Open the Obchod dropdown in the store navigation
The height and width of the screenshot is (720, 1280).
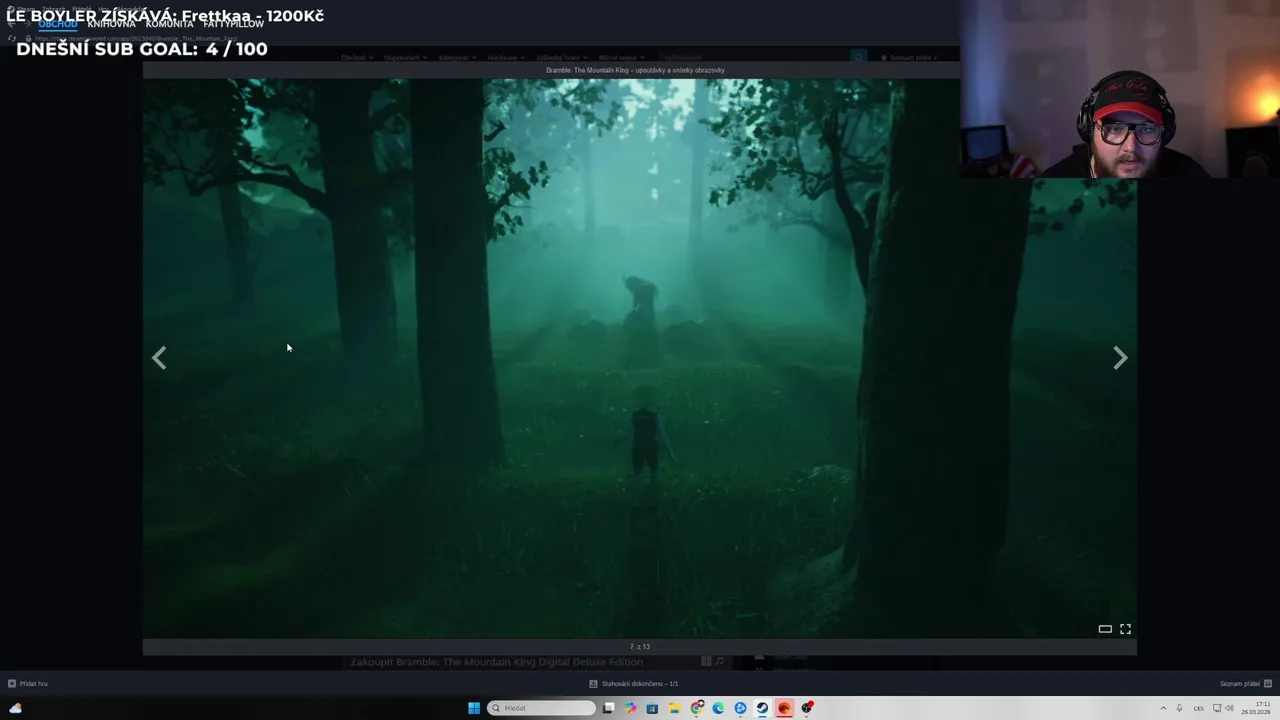tap(356, 58)
